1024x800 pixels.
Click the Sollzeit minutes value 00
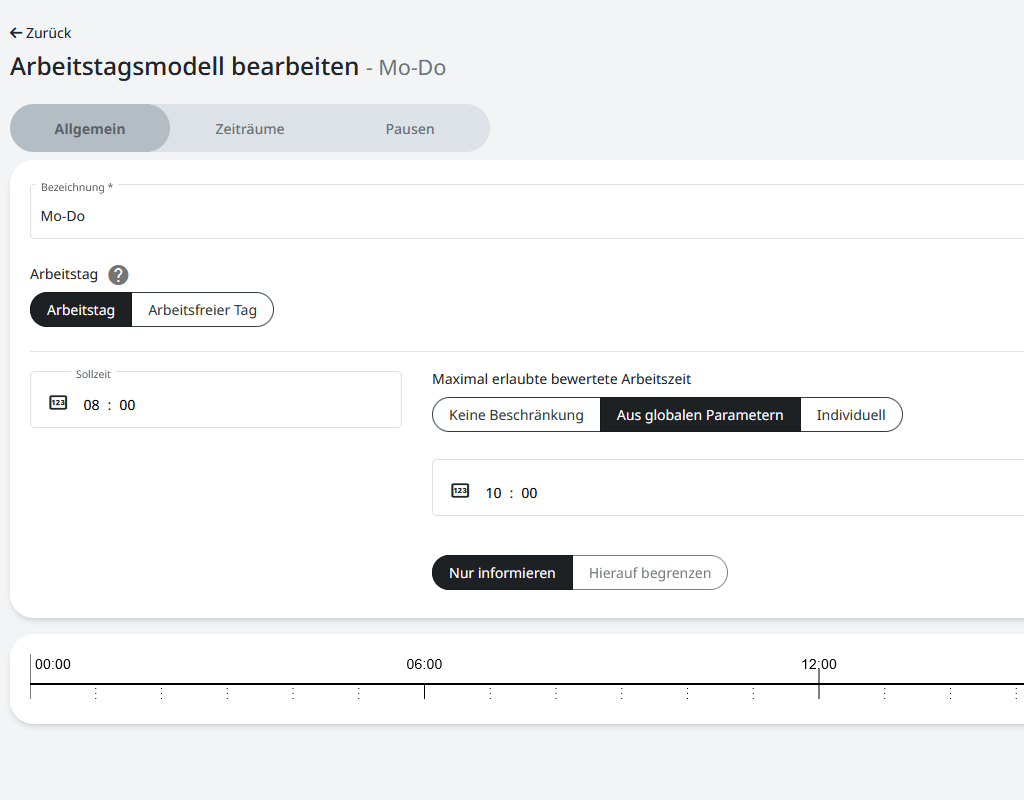[x=127, y=405]
